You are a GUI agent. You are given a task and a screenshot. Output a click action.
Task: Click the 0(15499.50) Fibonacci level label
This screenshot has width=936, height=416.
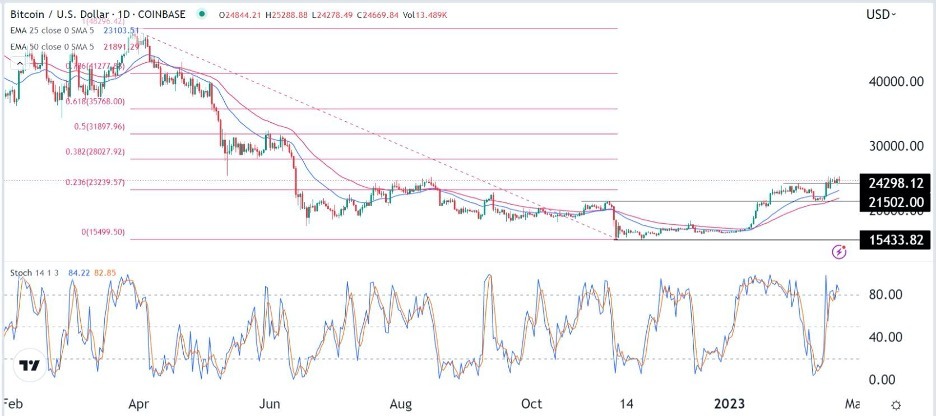pos(103,232)
